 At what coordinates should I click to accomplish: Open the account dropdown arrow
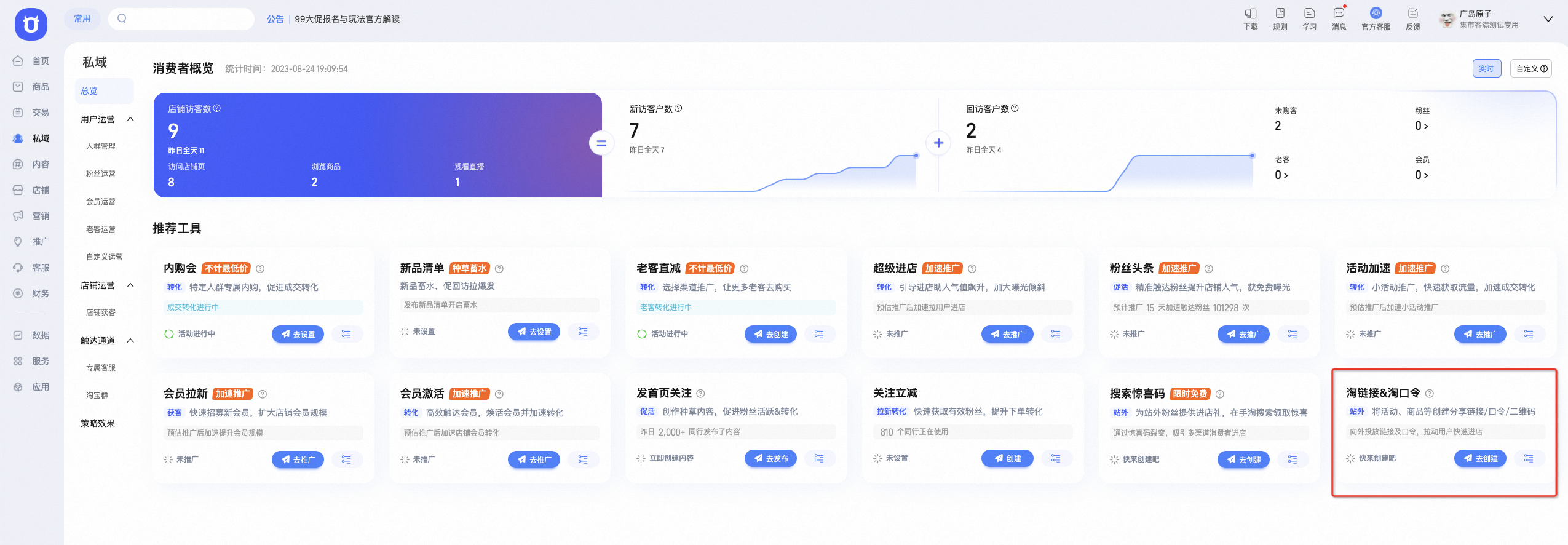1548,19
